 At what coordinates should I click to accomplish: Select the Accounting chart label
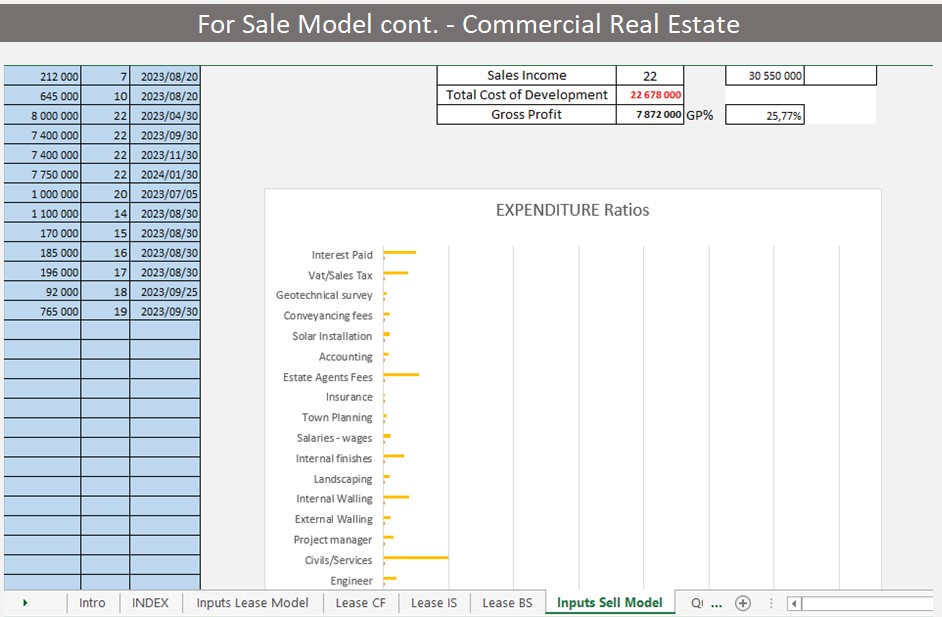345,356
